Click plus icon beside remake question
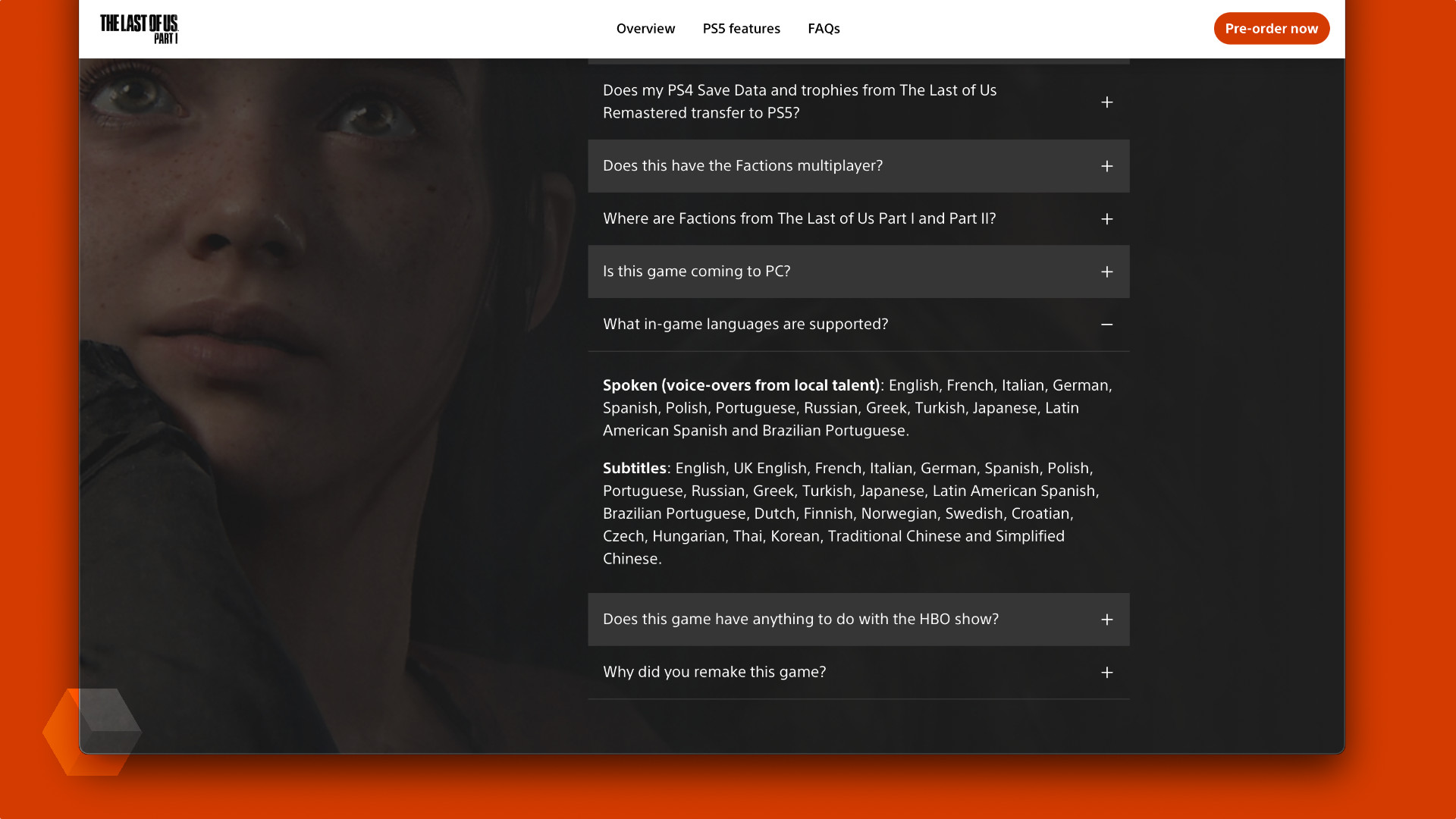The image size is (1456, 819). [x=1106, y=673]
